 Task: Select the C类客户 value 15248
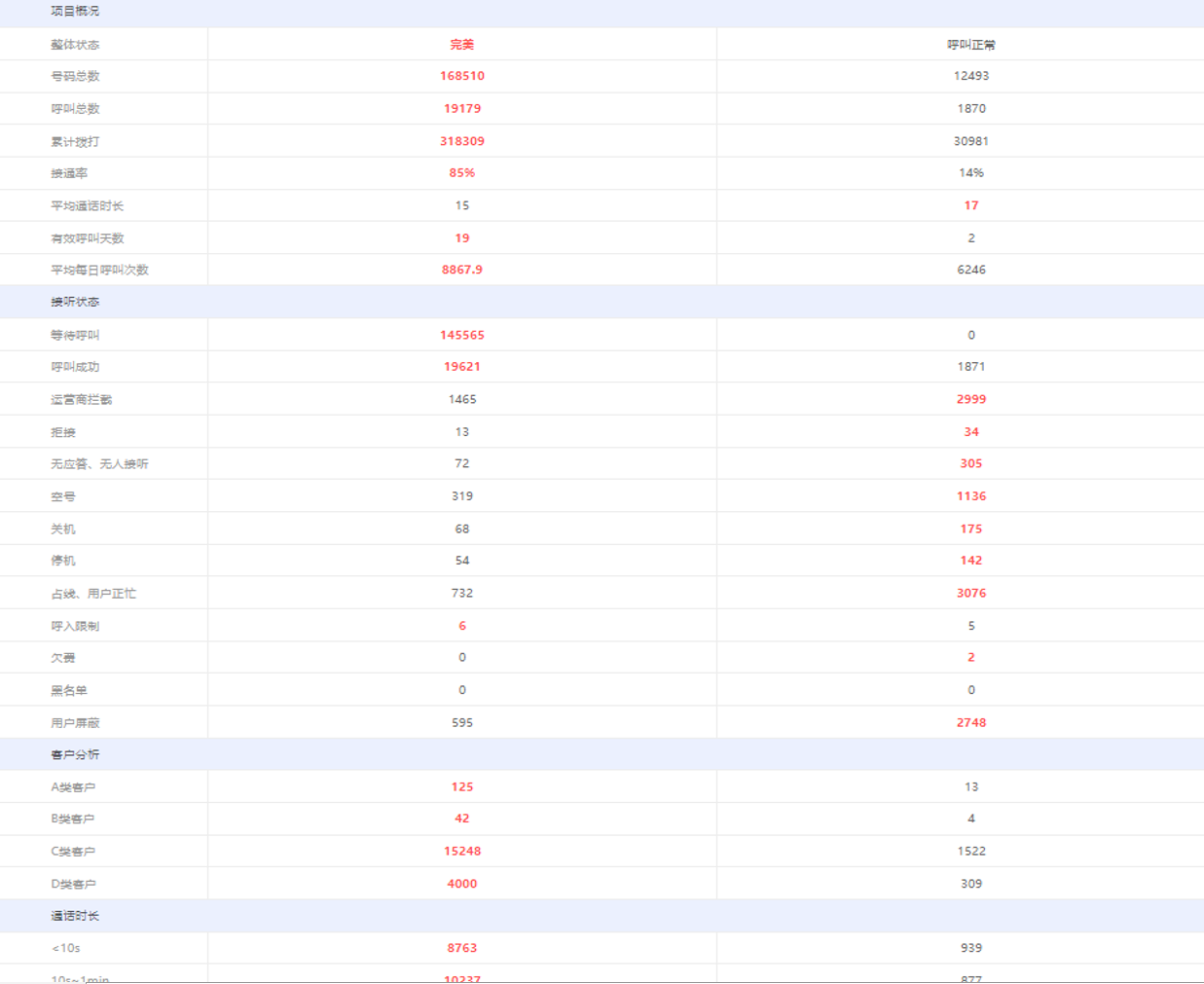pos(461,852)
